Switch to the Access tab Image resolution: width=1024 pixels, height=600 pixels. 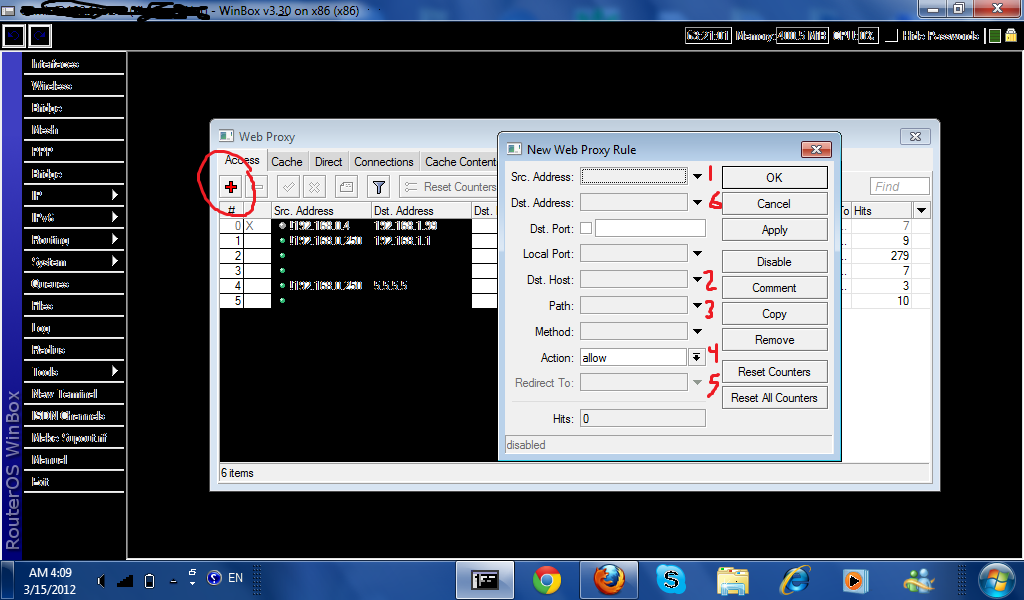tap(242, 160)
